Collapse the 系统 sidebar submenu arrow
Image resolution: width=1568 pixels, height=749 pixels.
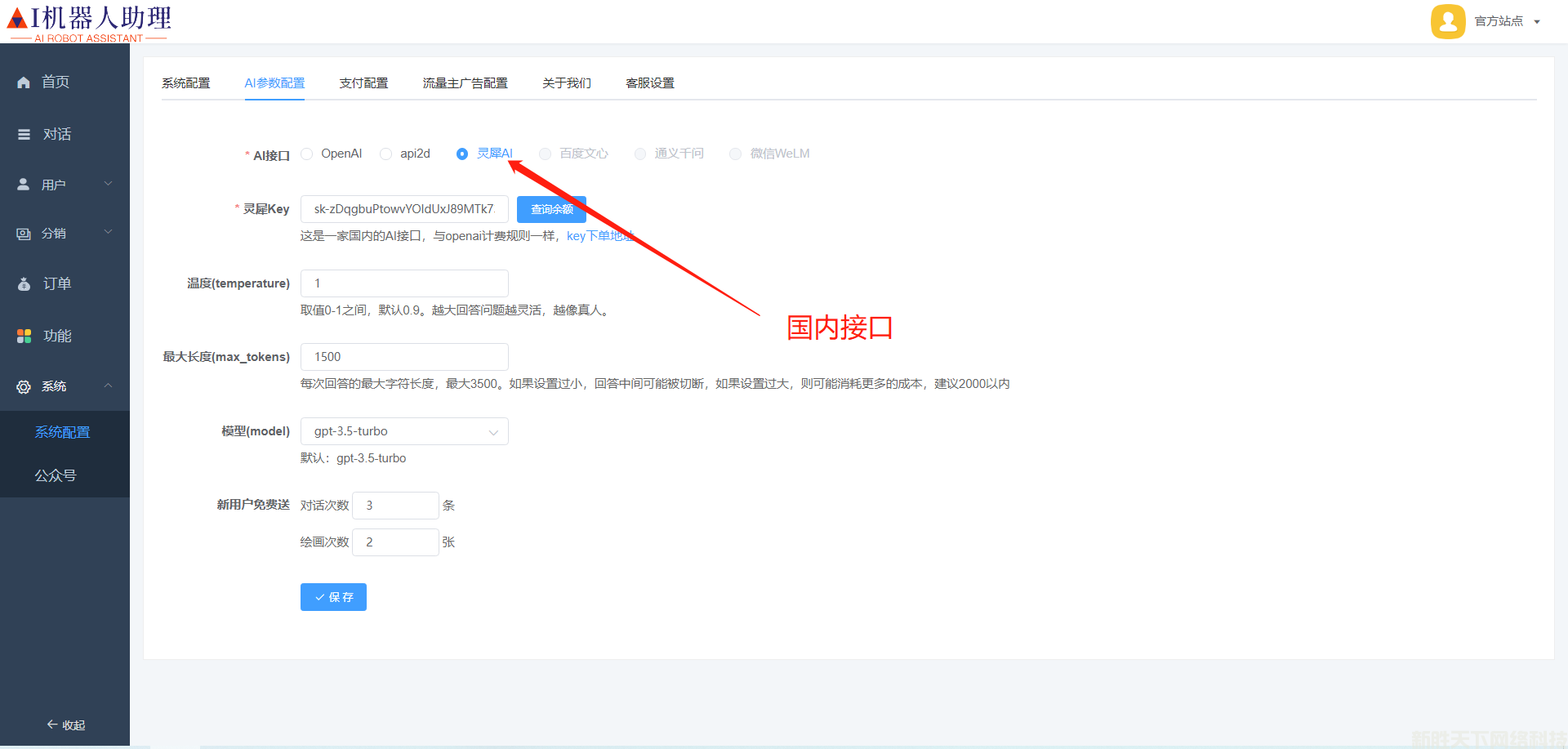[x=108, y=386]
